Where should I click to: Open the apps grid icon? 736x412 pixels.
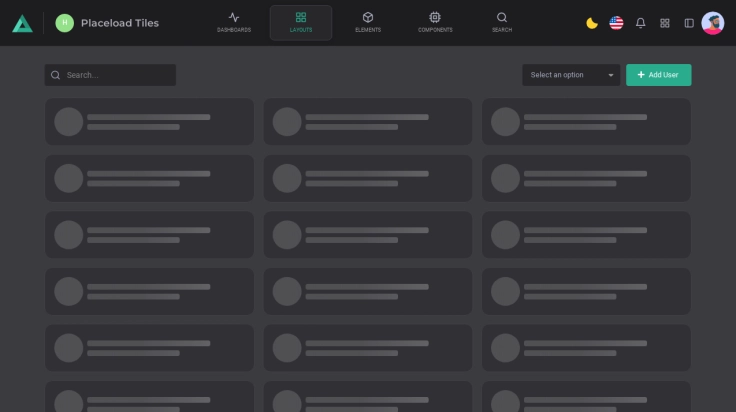[x=665, y=23]
